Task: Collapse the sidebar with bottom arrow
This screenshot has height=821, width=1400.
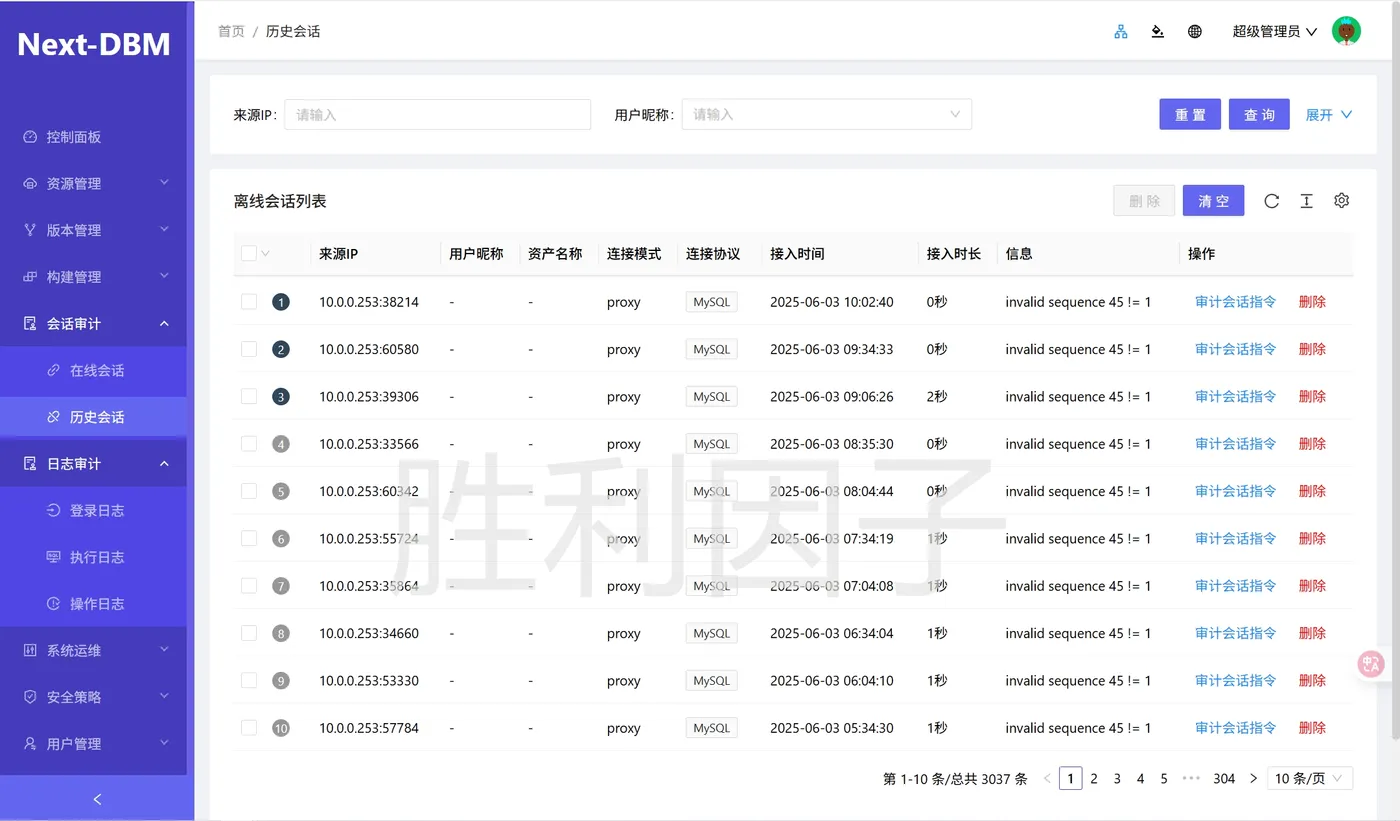Action: [97, 799]
